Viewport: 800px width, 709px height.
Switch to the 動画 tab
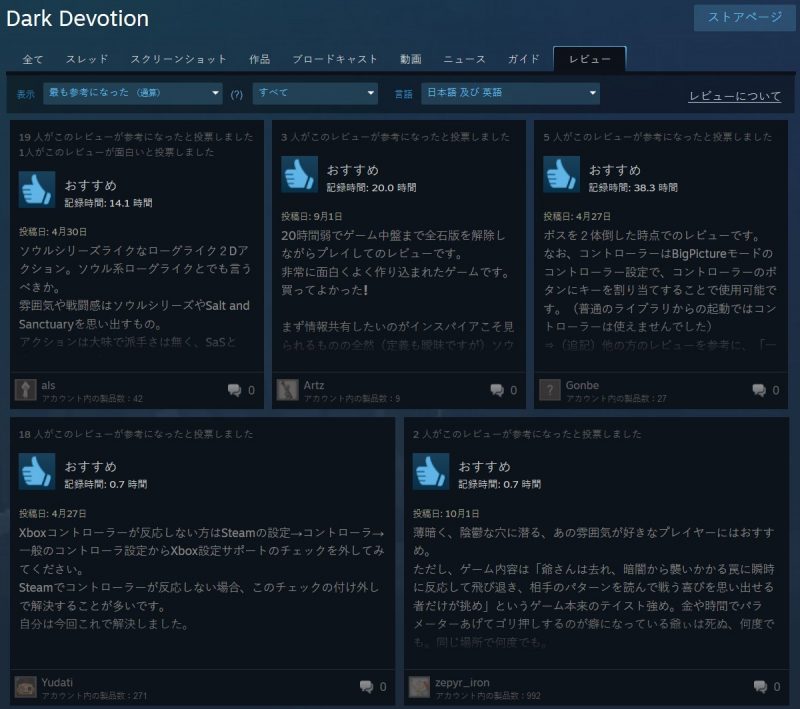pos(410,59)
